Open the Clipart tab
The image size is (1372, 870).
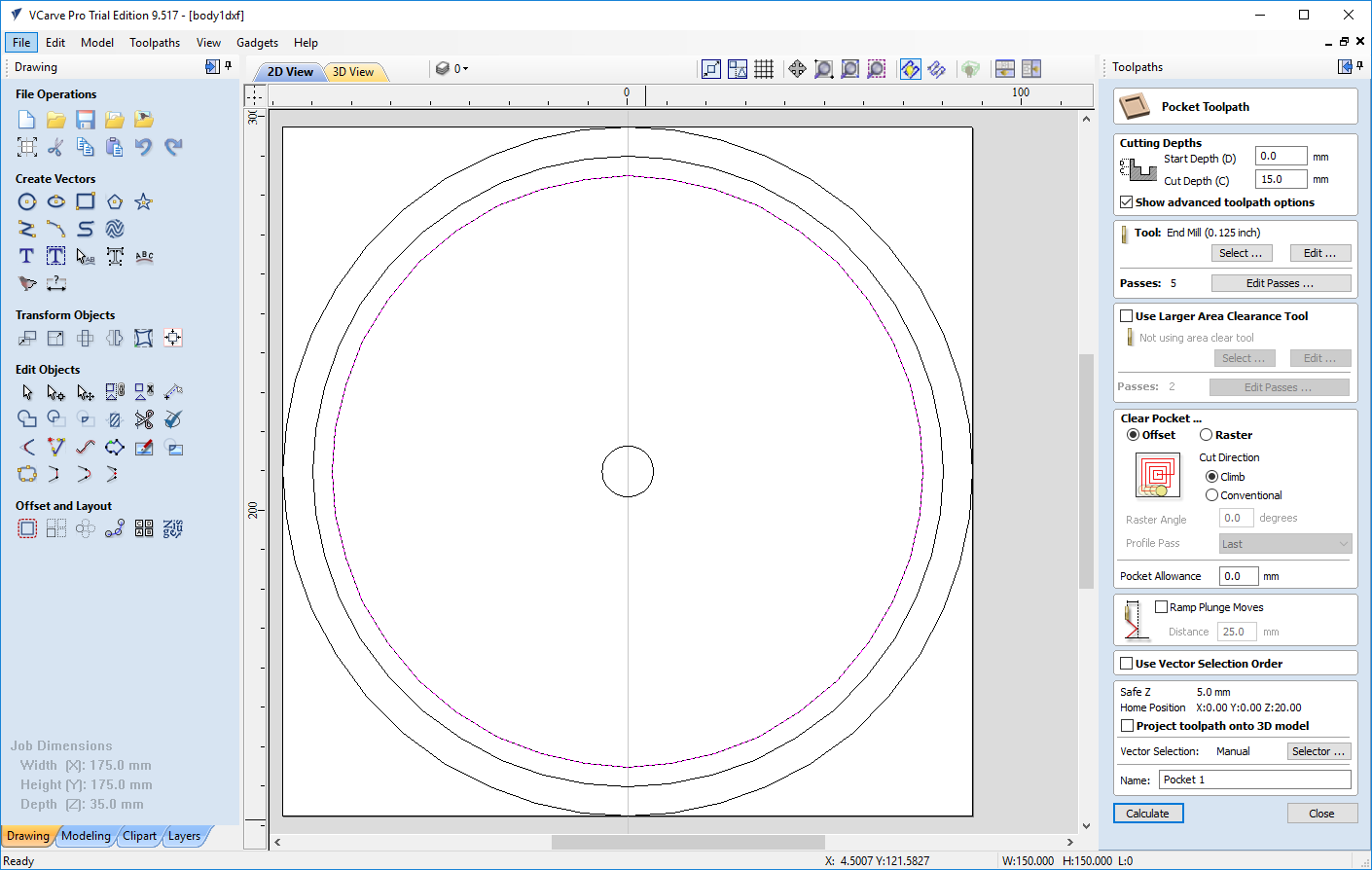coord(139,836)
